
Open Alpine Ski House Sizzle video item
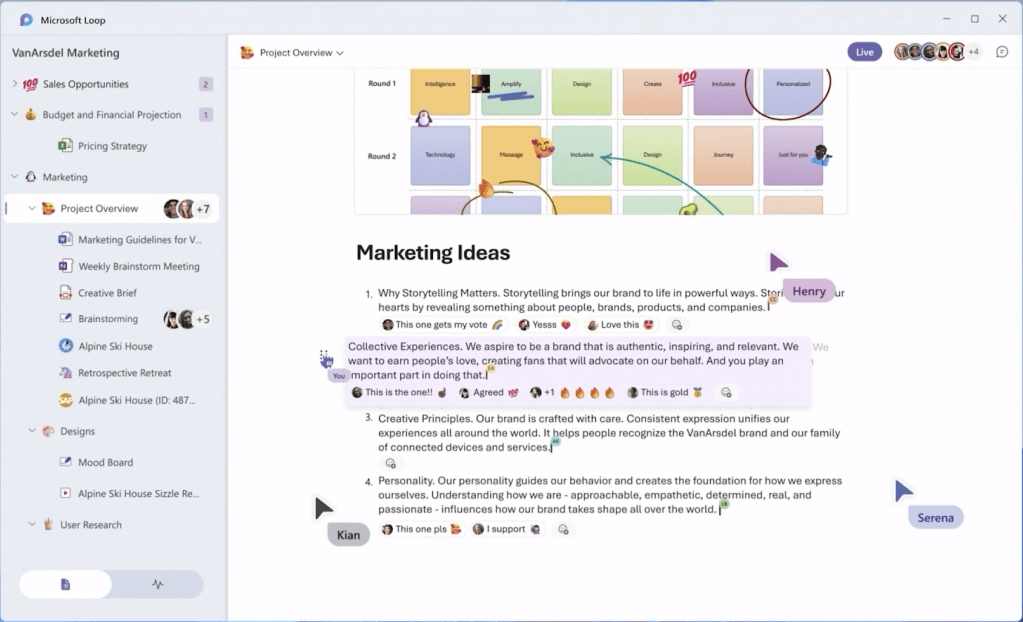point(138,493)
